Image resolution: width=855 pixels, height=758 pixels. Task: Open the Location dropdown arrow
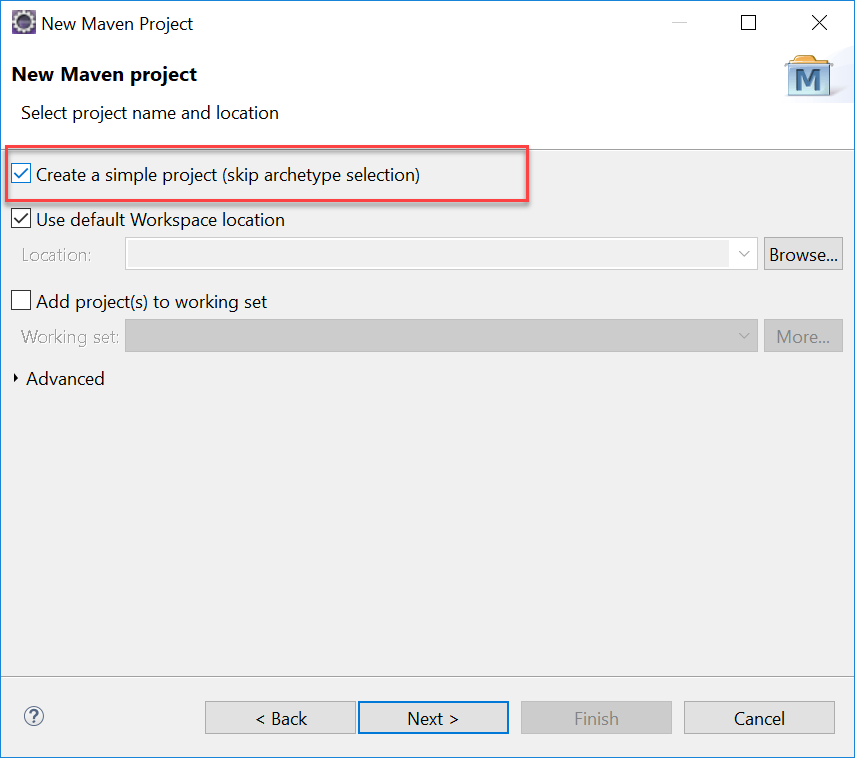(x=743, y=253)
